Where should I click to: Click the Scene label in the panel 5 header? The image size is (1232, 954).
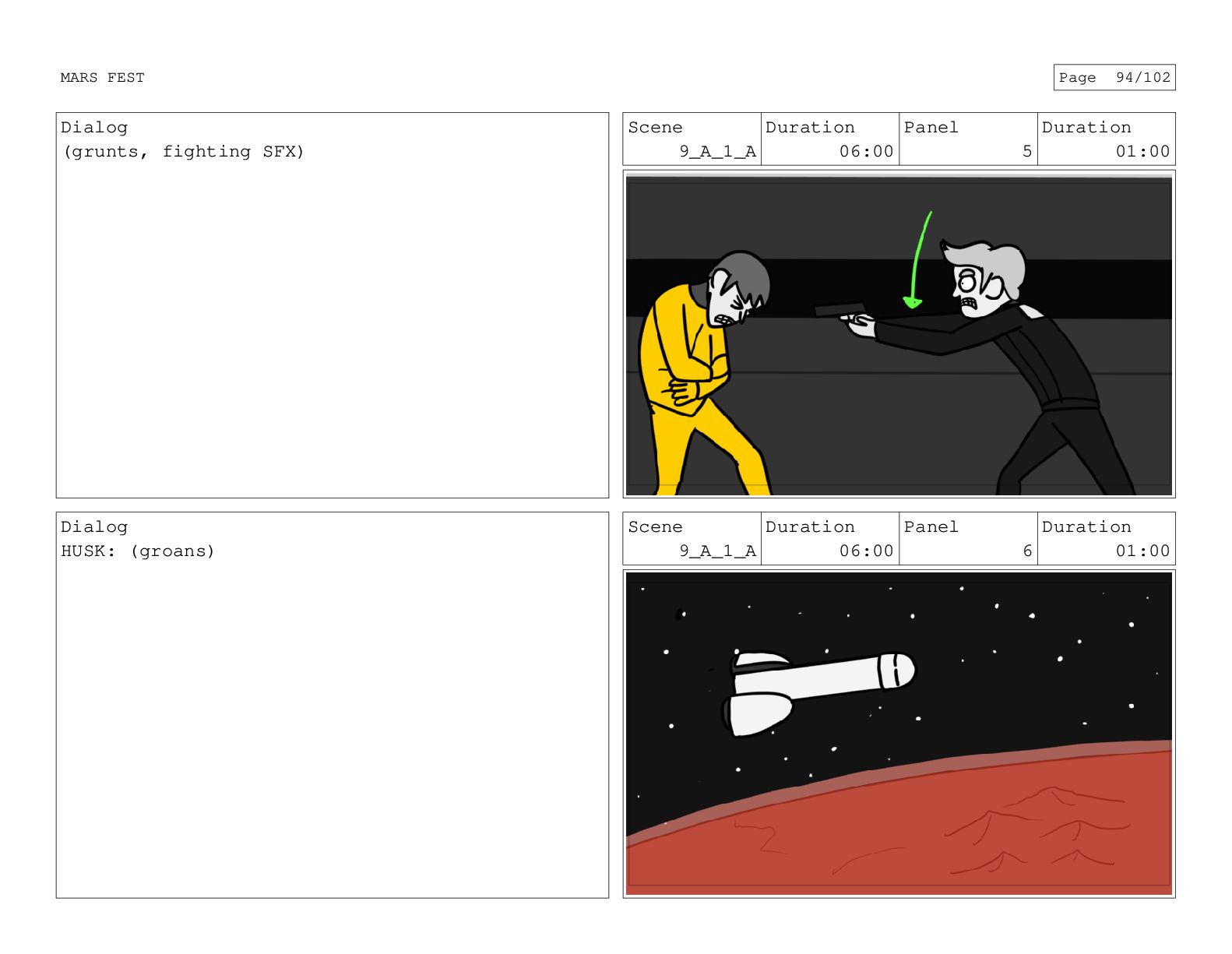pos(655,127)
